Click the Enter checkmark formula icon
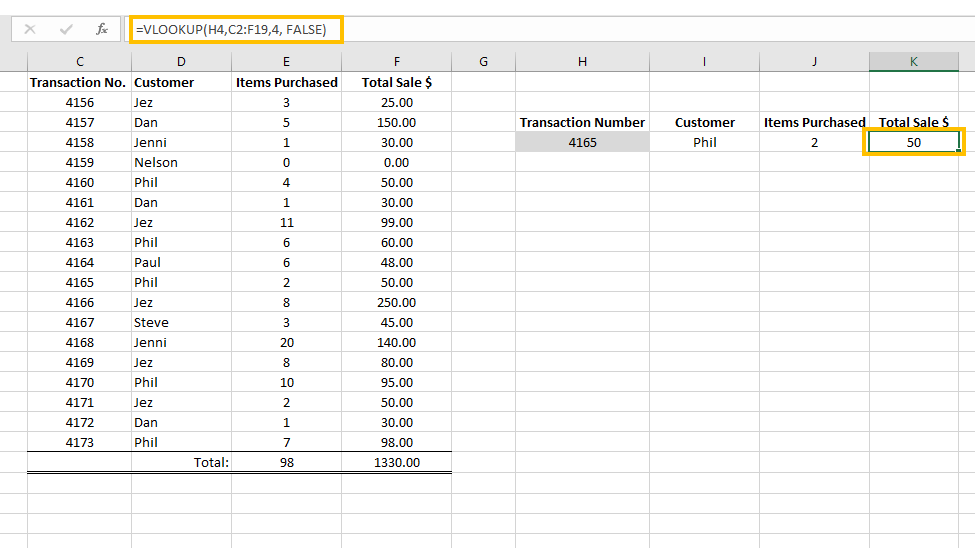Screen dimensions: 975x548 pyautogui.click(x=66, y=29)
